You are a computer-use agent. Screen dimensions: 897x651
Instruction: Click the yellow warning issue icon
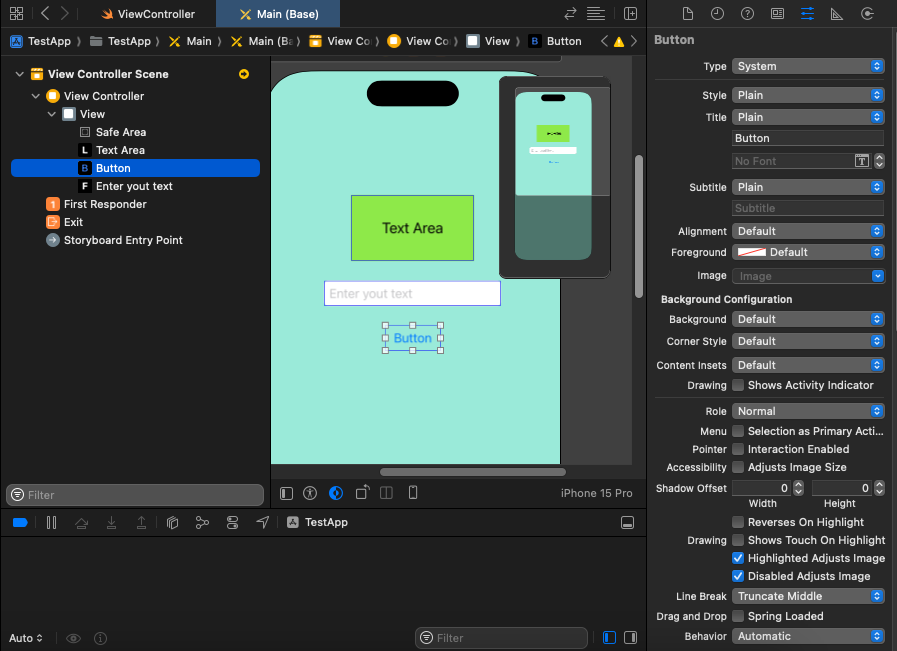pyautogui.click(x=618, y=42)
